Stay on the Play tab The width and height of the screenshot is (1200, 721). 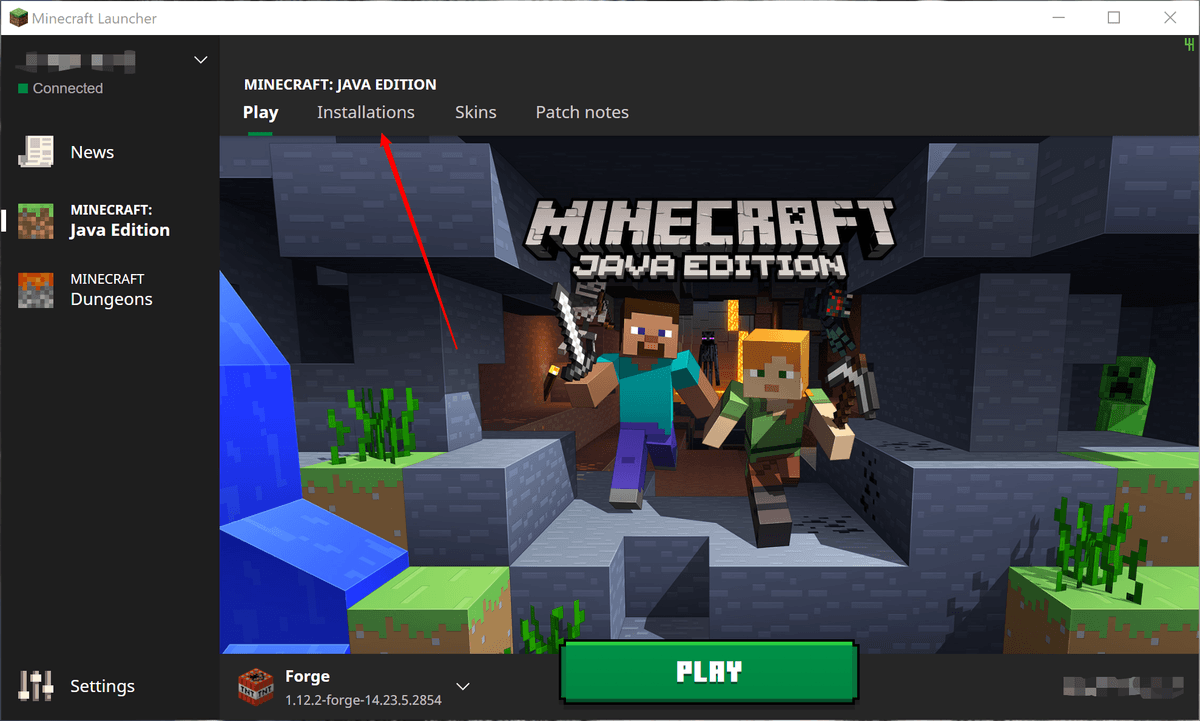click(260, 112)
